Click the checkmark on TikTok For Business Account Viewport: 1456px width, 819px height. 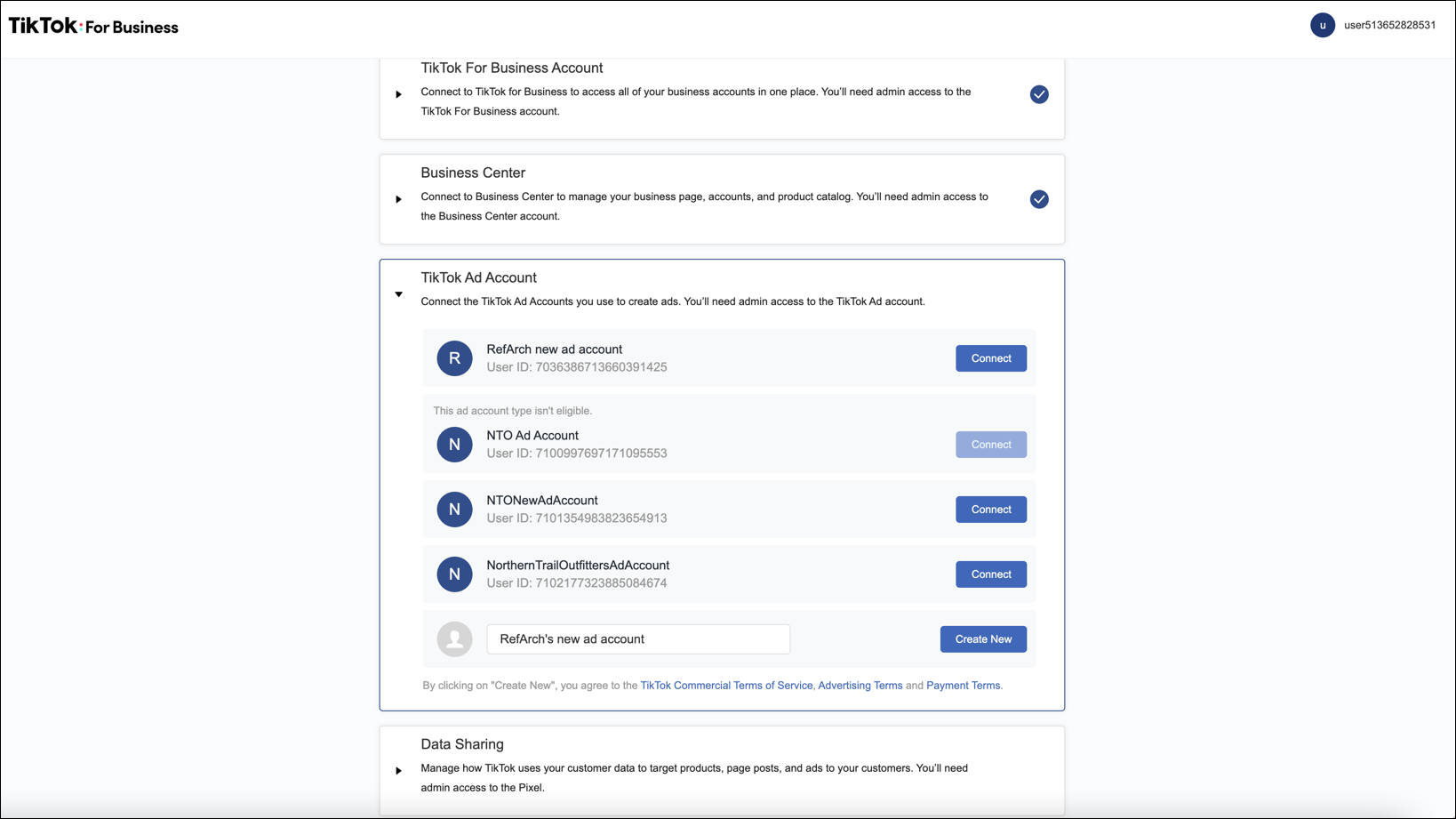point(1038,93)
